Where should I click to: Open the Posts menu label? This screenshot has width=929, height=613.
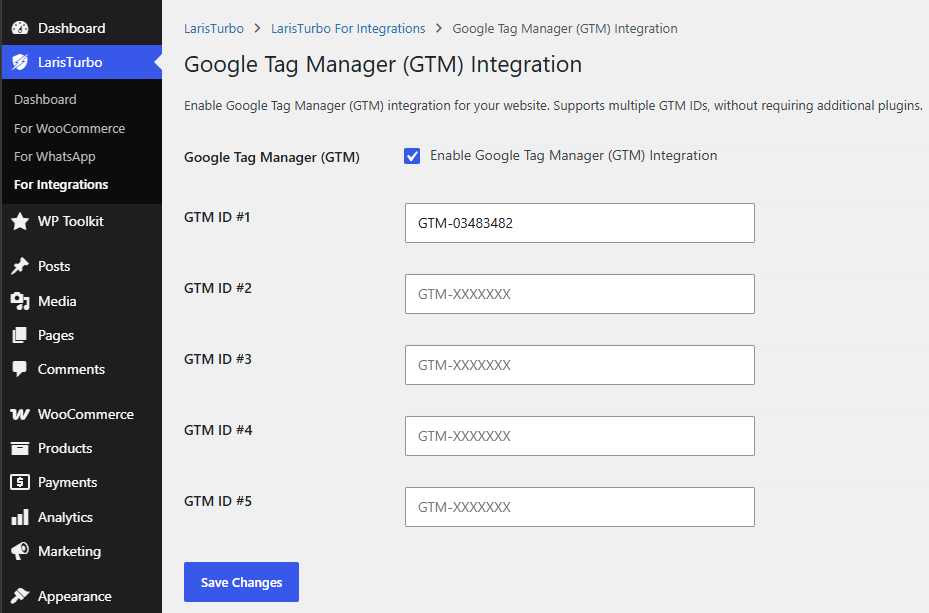pos(54,266)
